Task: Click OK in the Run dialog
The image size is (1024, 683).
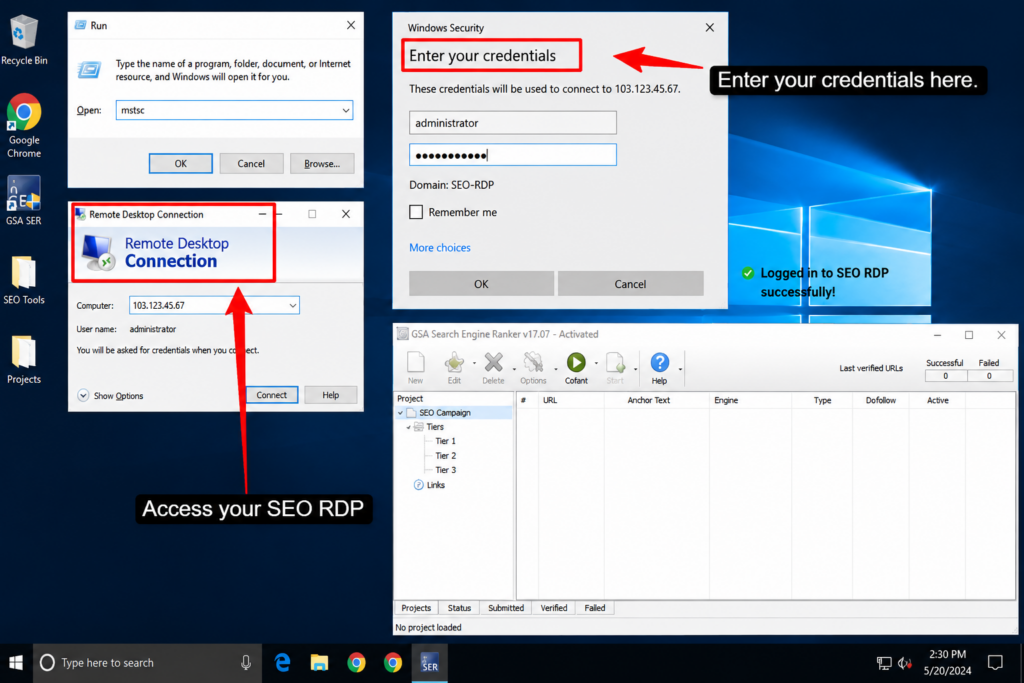Action: pos(180,164)
